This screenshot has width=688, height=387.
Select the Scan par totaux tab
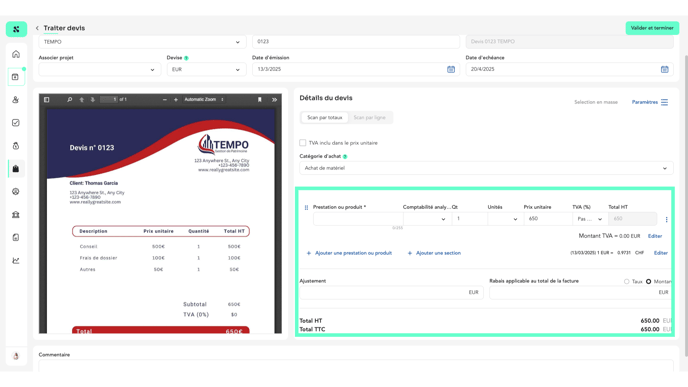coord(324,118)
